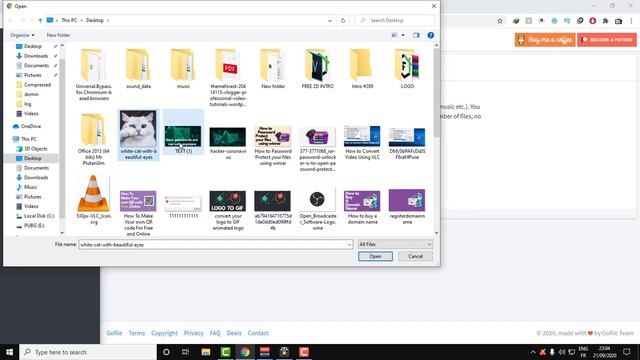This screenshot has height=360, width=640.
Task: Change the view layout icon
Action: tap(394, 35)
